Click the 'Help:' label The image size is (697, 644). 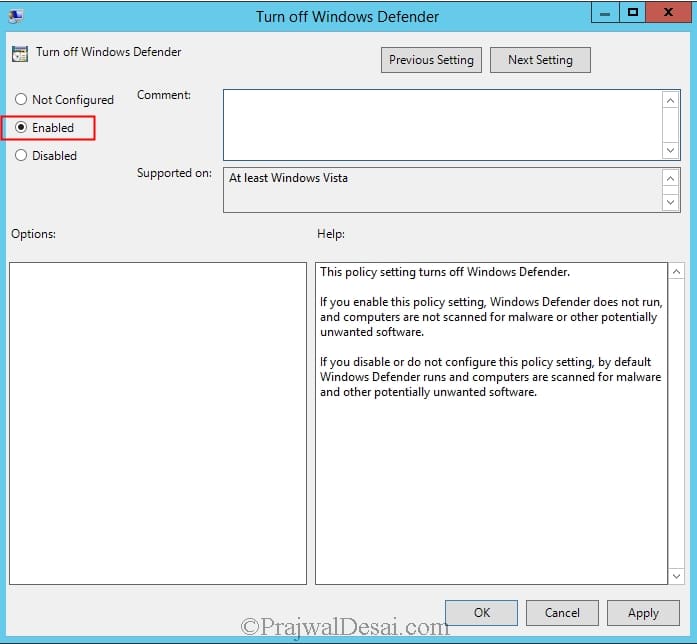(x=331, y=234)
